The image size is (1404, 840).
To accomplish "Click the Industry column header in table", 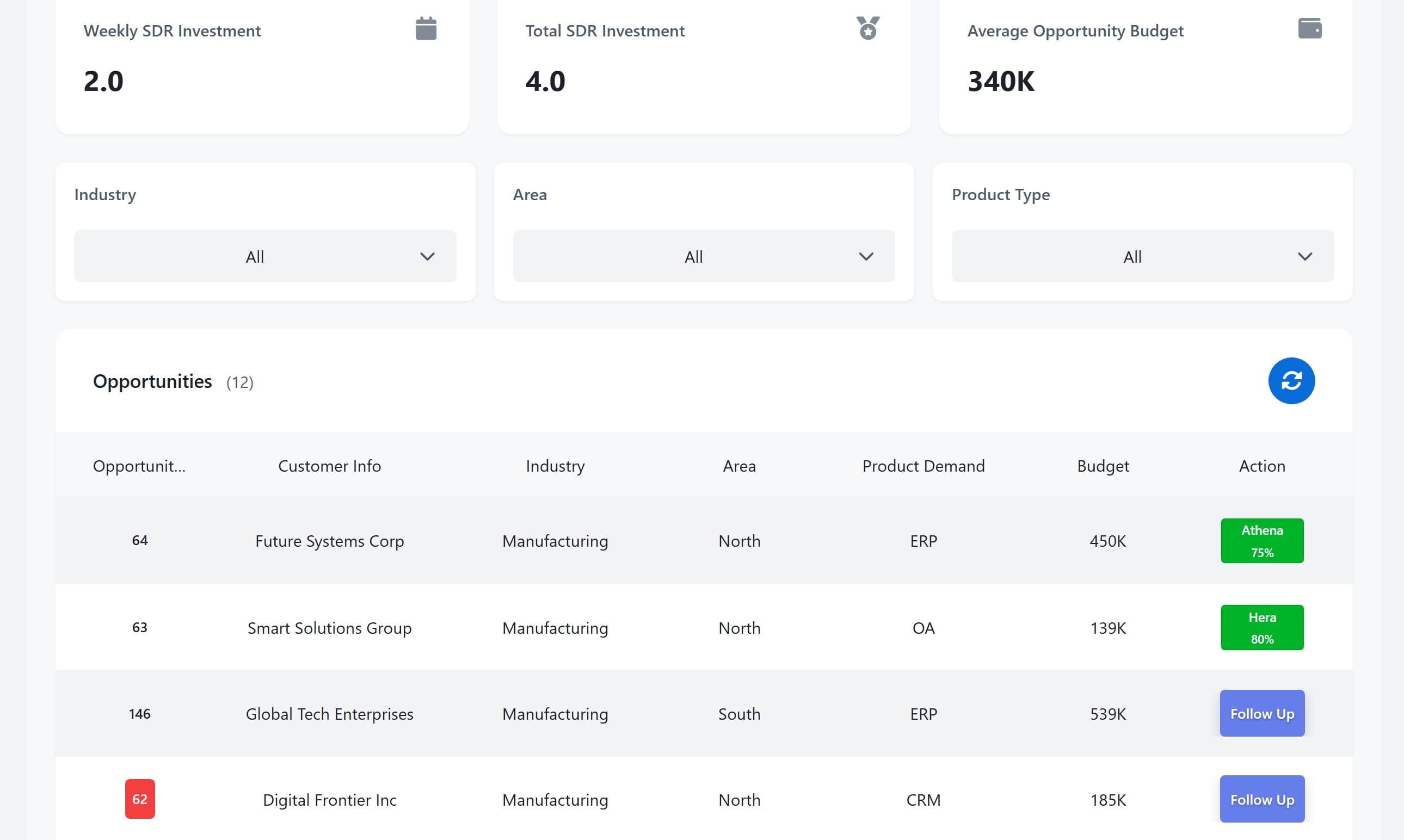I will coord(555,466).
